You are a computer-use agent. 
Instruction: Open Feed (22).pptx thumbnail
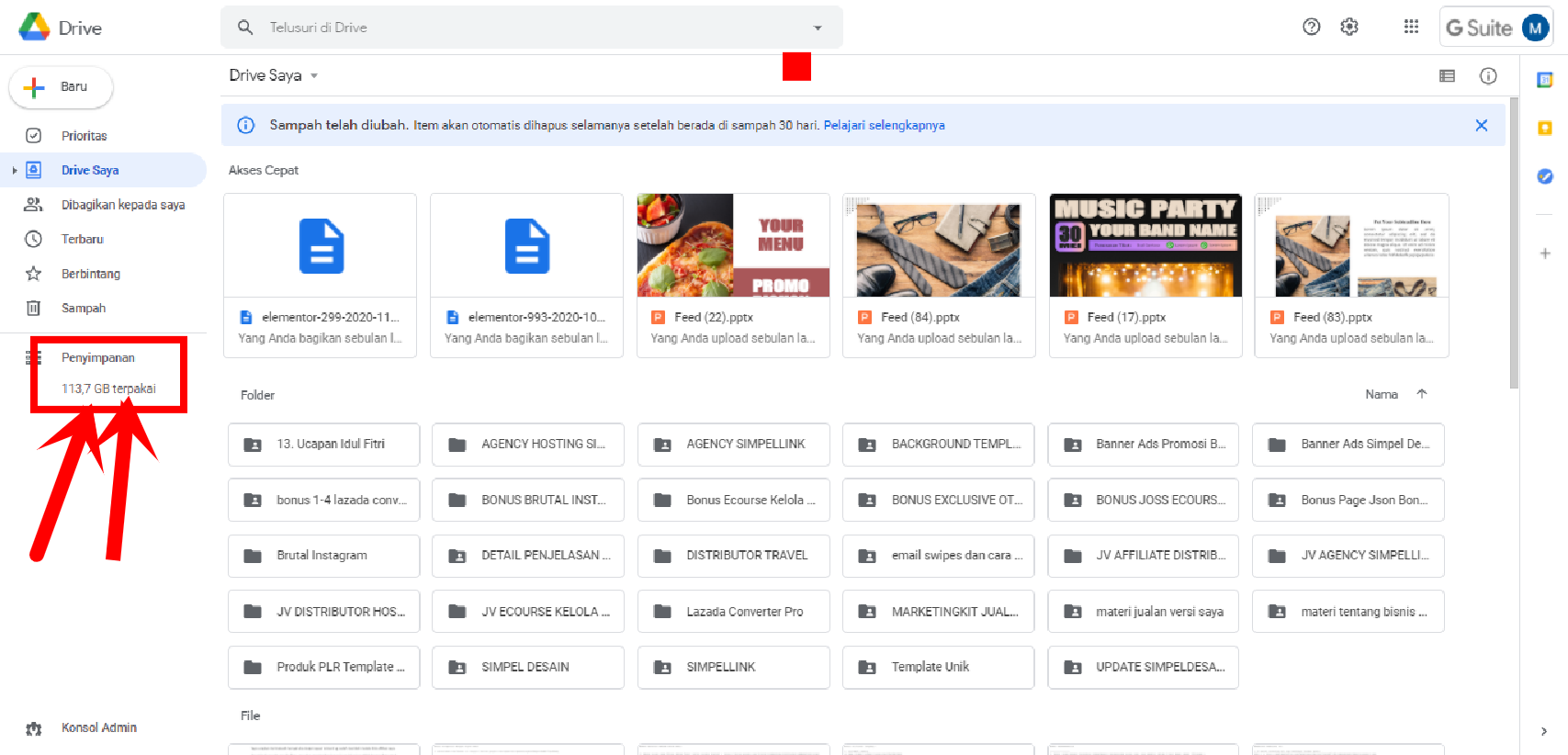click(733, 245)
